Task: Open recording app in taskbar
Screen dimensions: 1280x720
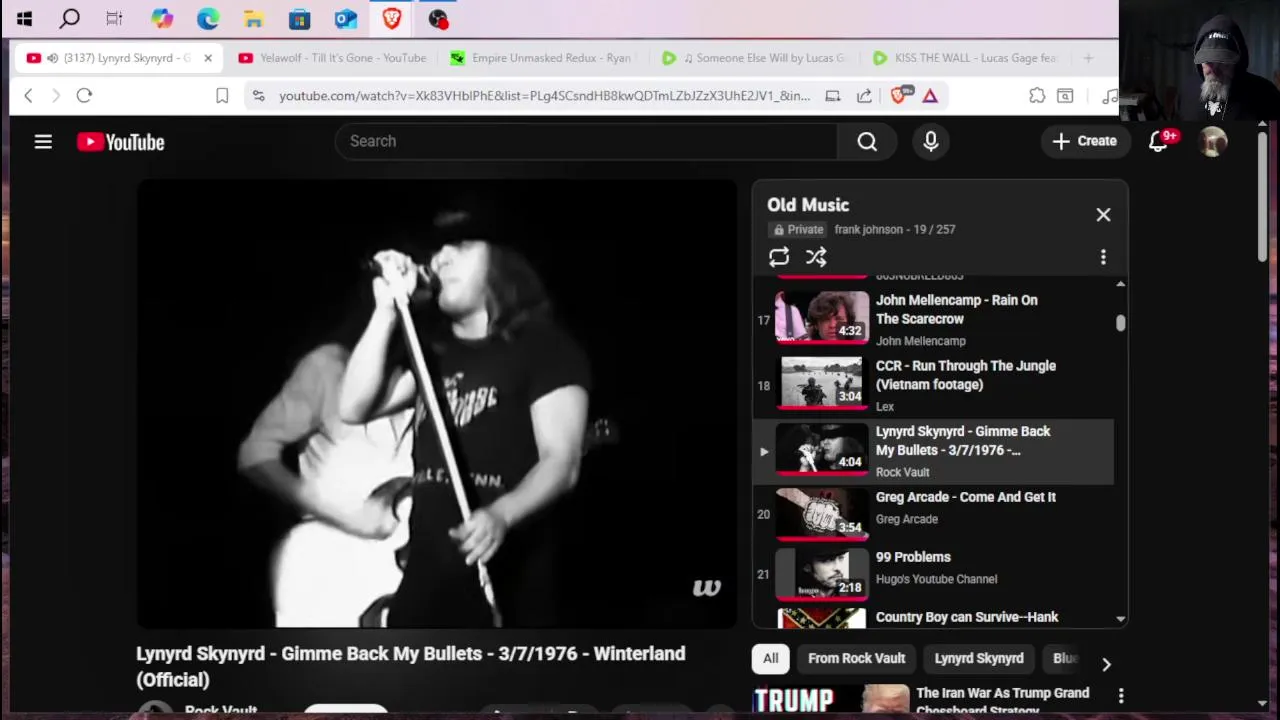Action: coord(438,18)
